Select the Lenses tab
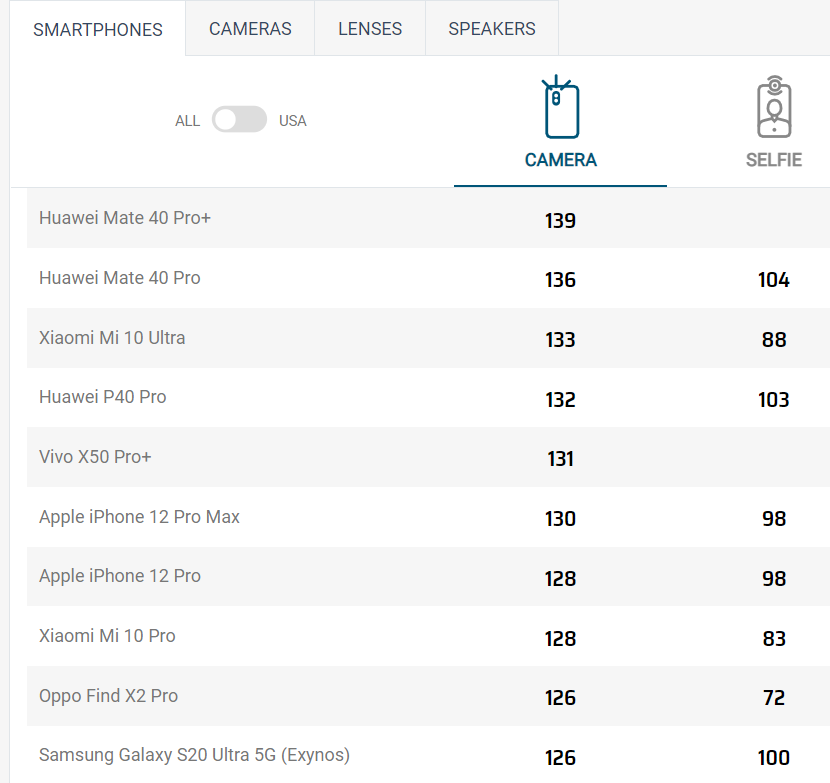The height and width of the screenshot is (783, 830). click(370, 29)
